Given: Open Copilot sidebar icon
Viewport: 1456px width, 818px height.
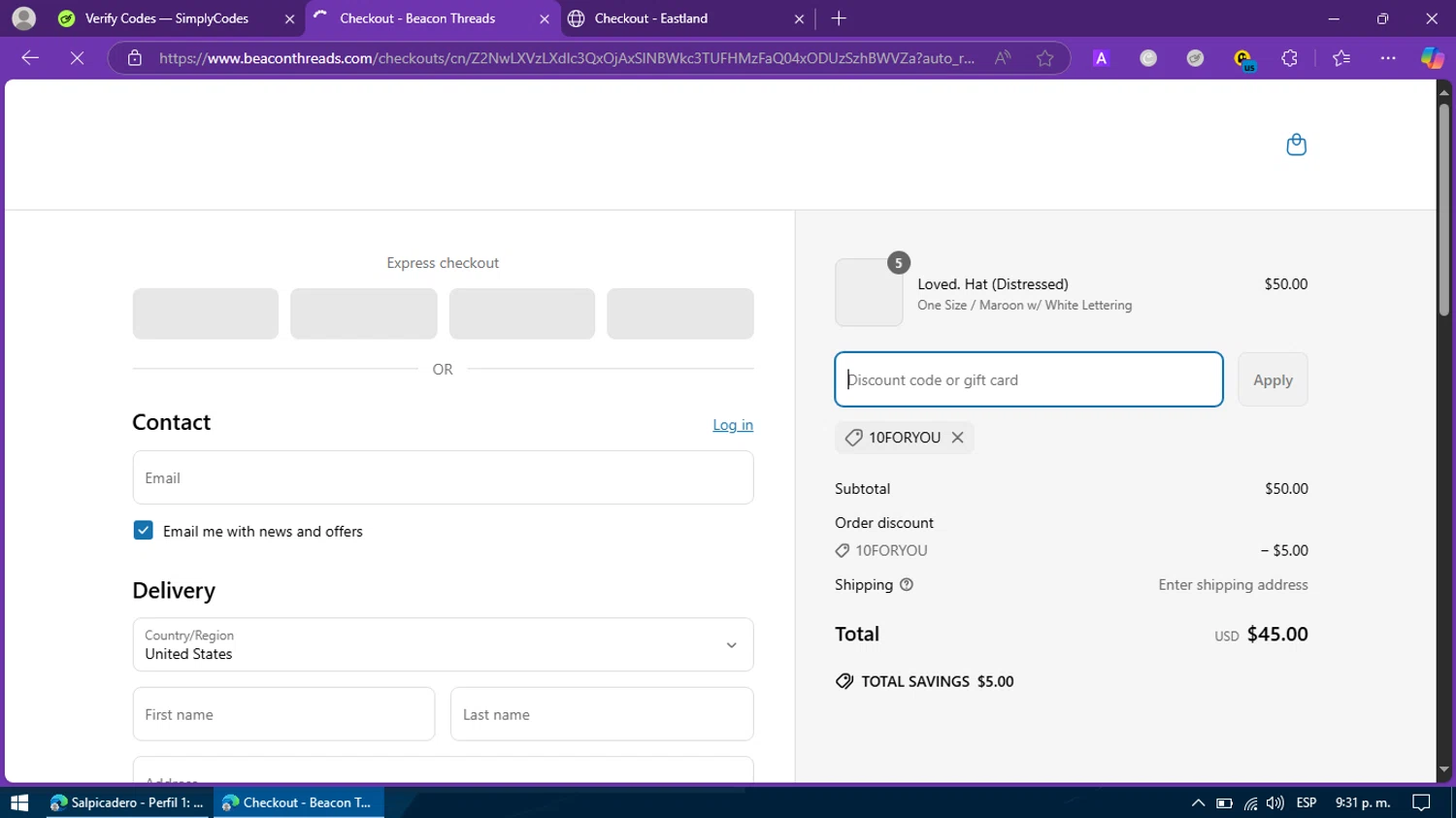Looking at the screenshot, I should click(x=1432, y=58).
